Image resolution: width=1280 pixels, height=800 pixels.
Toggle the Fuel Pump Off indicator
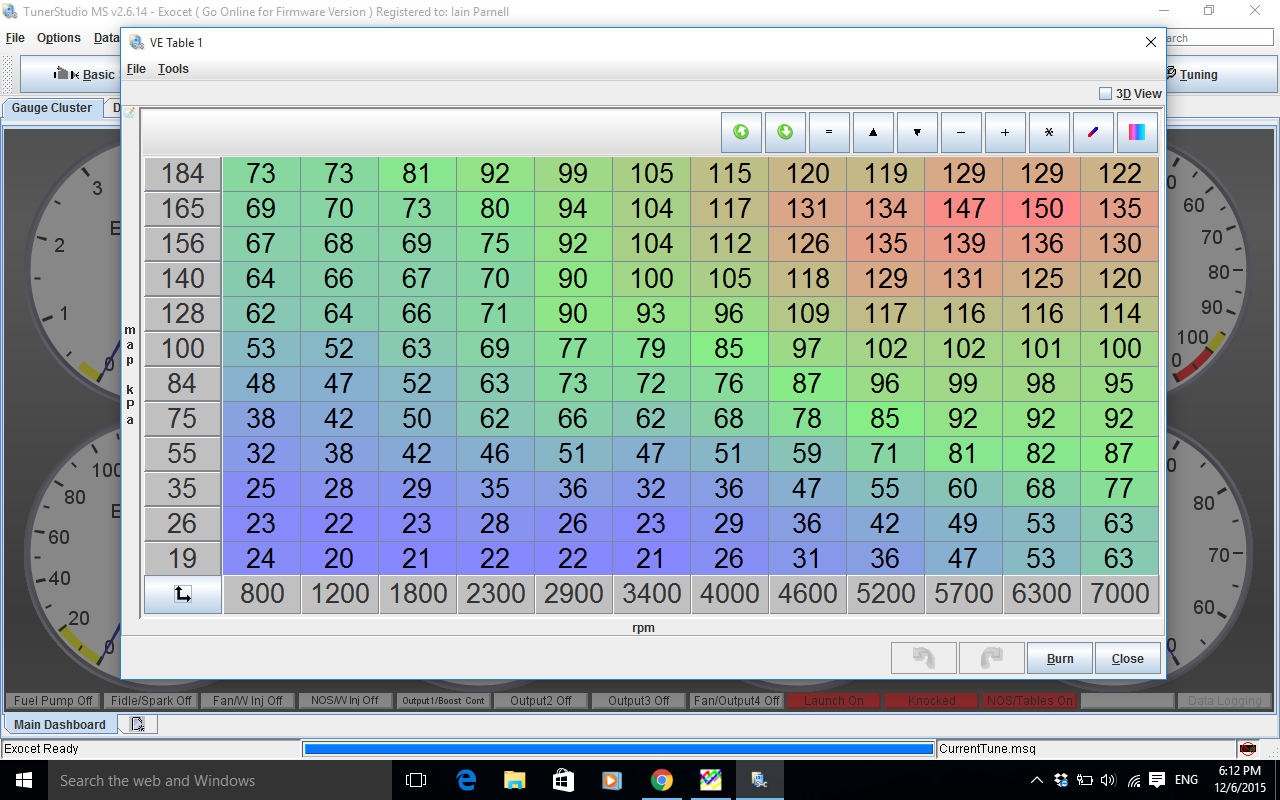pyautogui.click(x=53, y=701)
